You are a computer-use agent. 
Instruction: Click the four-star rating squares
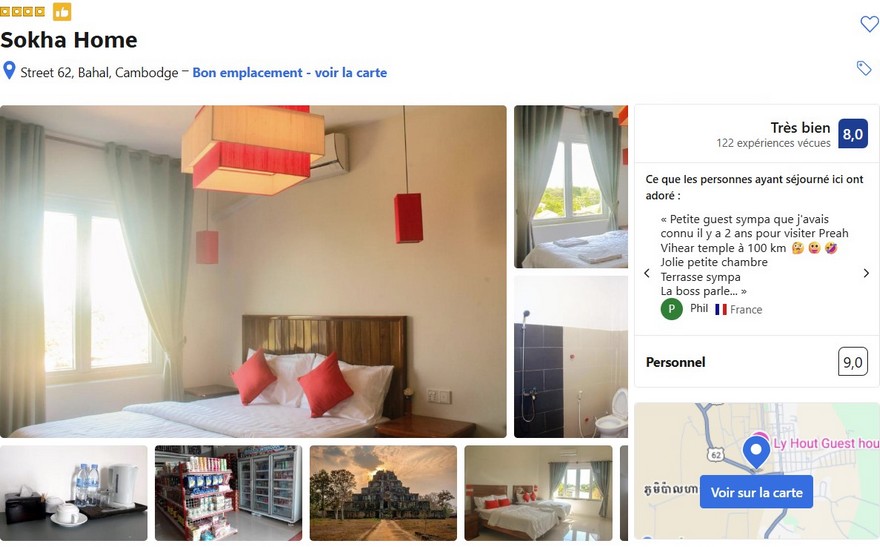coord(22,12)
